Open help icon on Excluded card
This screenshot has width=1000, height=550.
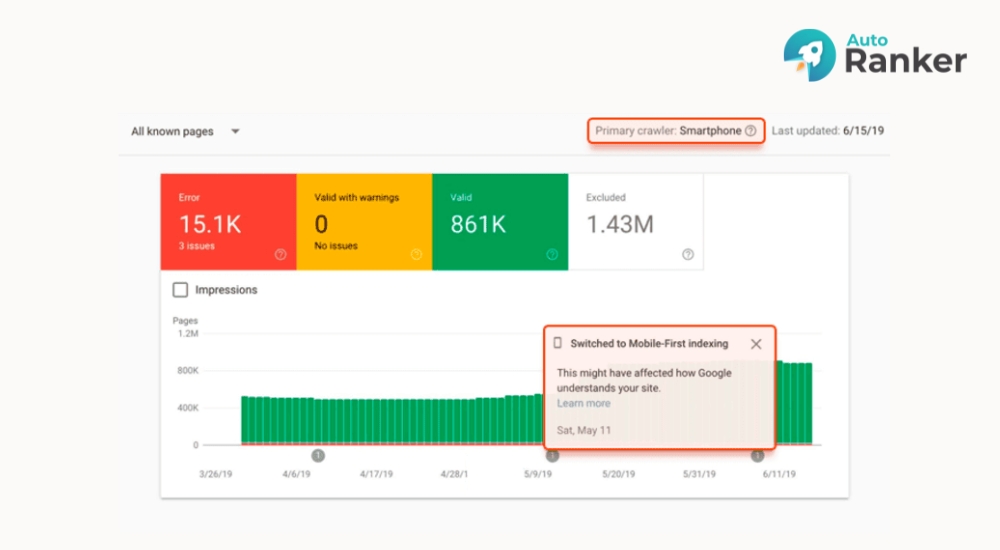click(x=688, y=255)
